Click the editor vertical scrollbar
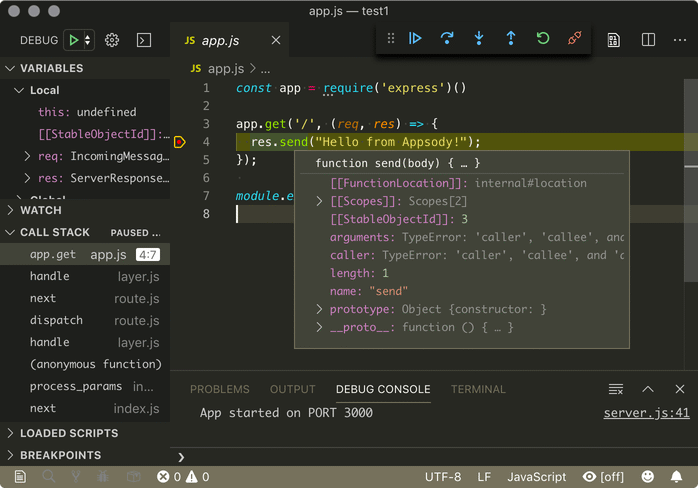Screen dimensions: 698x488 [691, 180]
